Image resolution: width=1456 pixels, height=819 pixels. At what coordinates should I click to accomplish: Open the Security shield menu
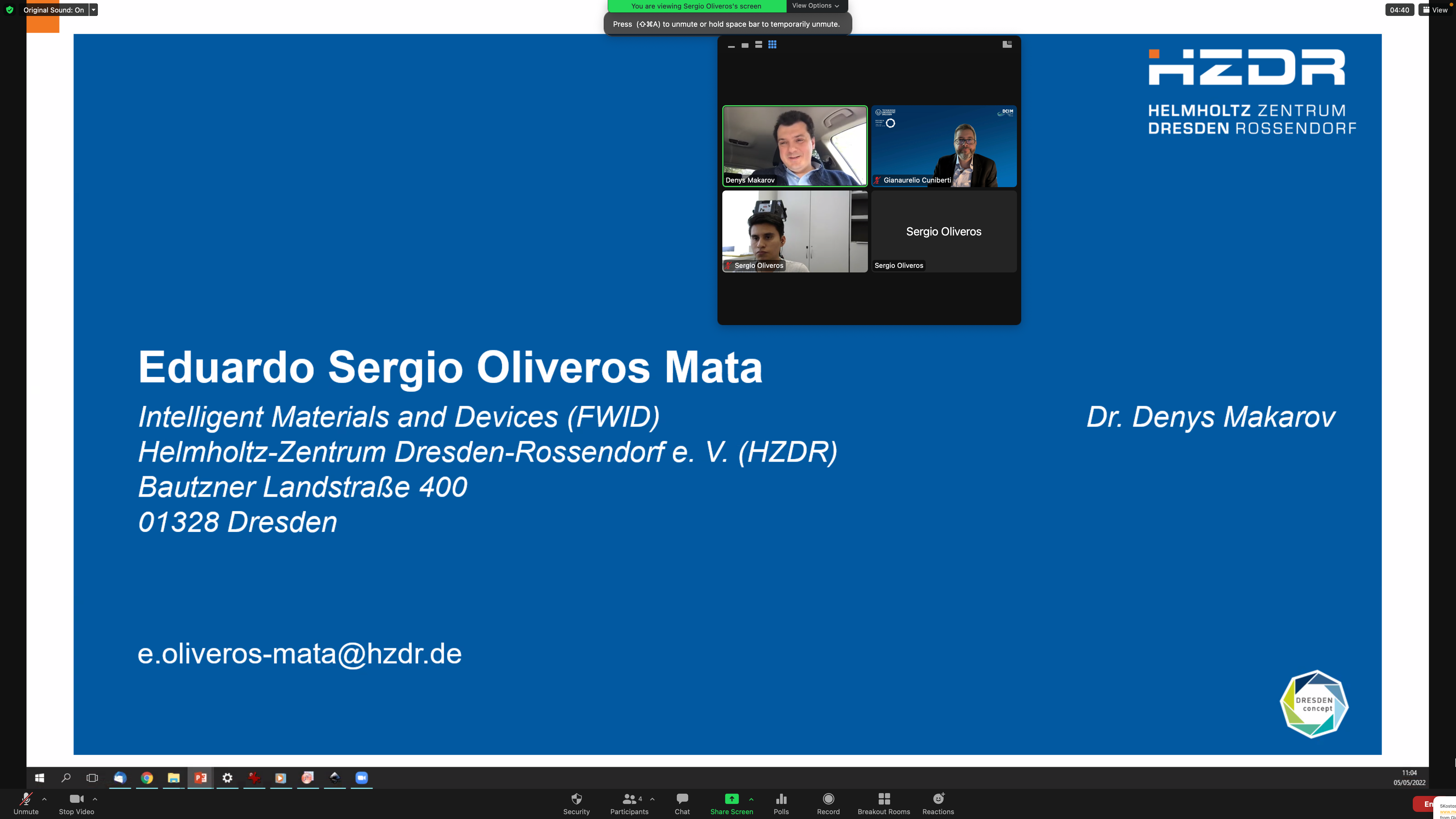tap(576, 804)
